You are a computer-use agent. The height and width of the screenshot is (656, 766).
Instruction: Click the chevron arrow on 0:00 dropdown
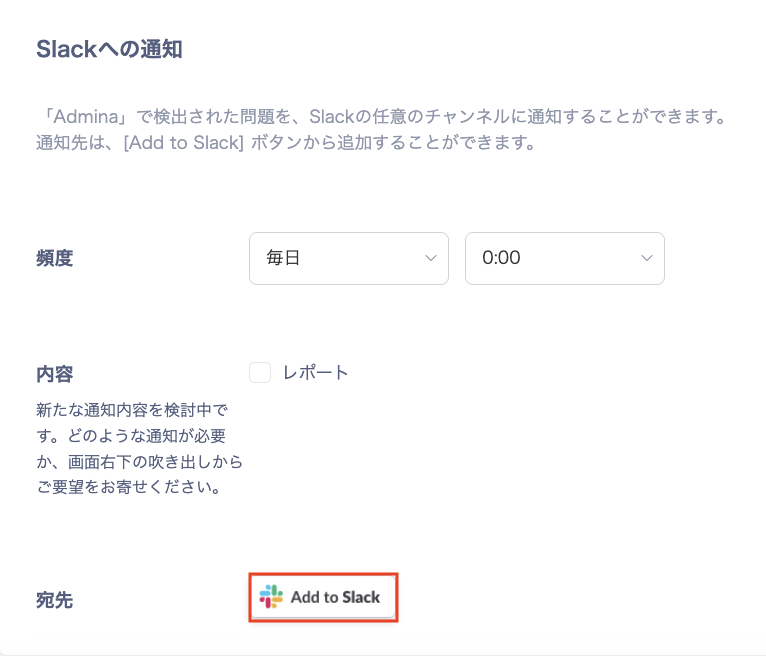pos(646,258)
